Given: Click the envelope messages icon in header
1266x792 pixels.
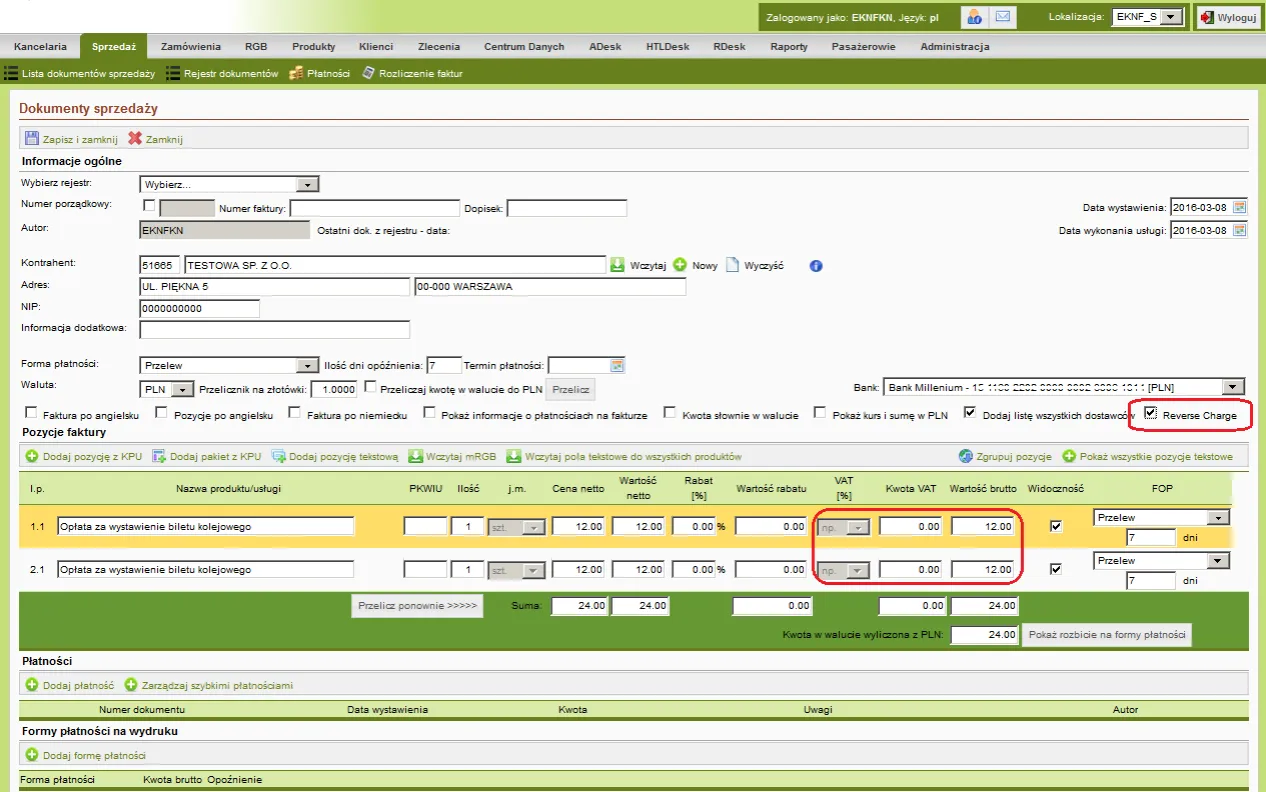Looking at the screenshot, I should 1002,17.
